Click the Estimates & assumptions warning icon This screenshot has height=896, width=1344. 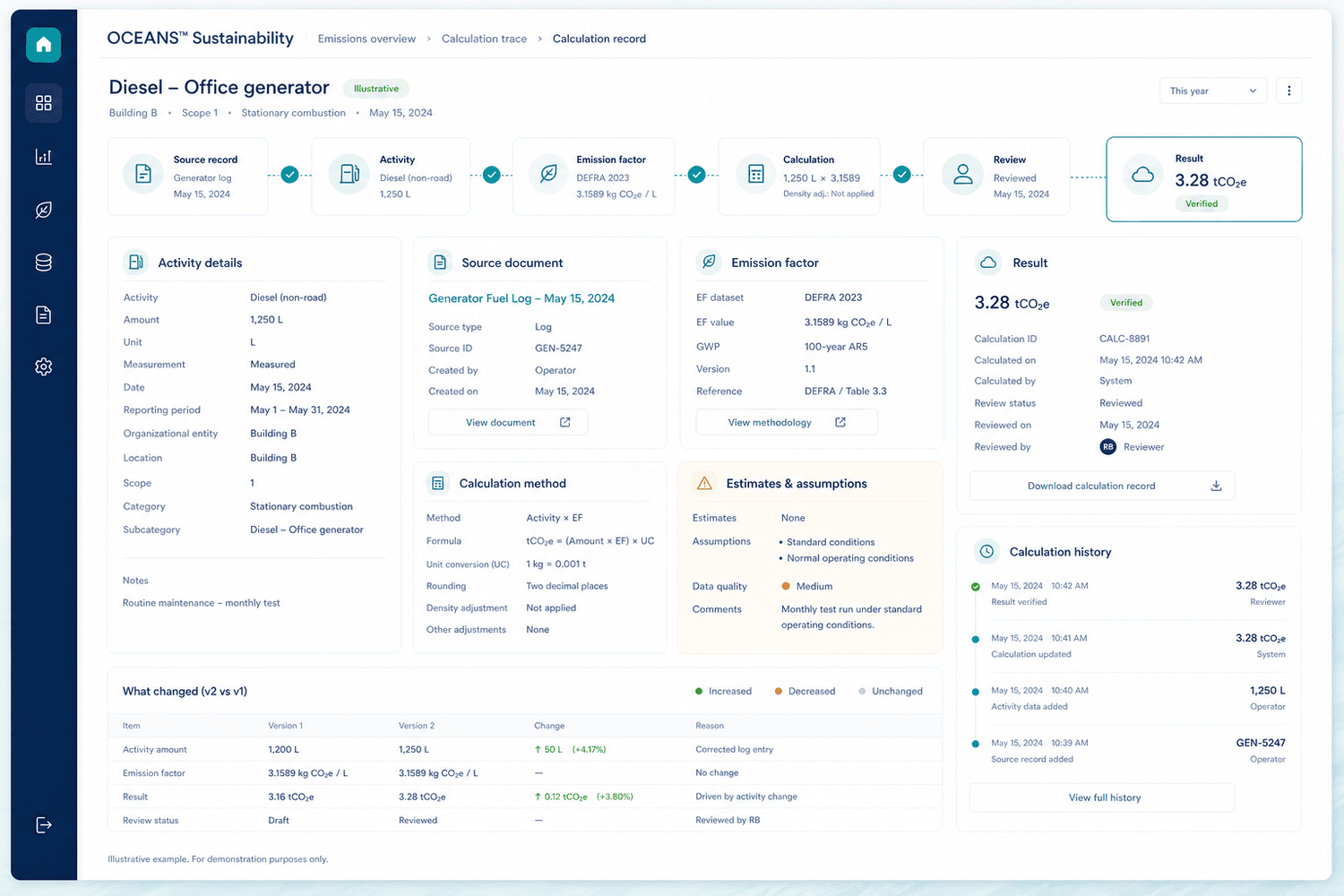tap(704, 484)
